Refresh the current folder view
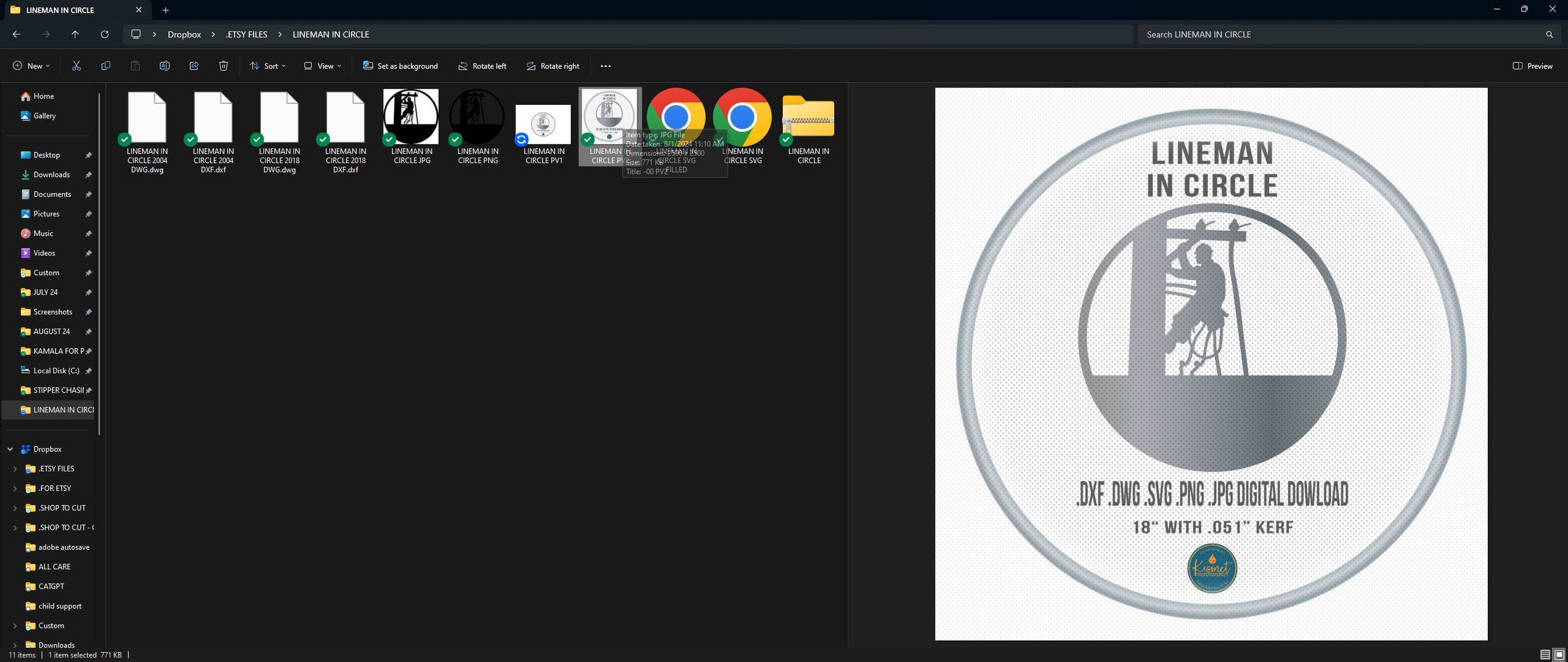1568x662 pixels. [x=105, y=35]
